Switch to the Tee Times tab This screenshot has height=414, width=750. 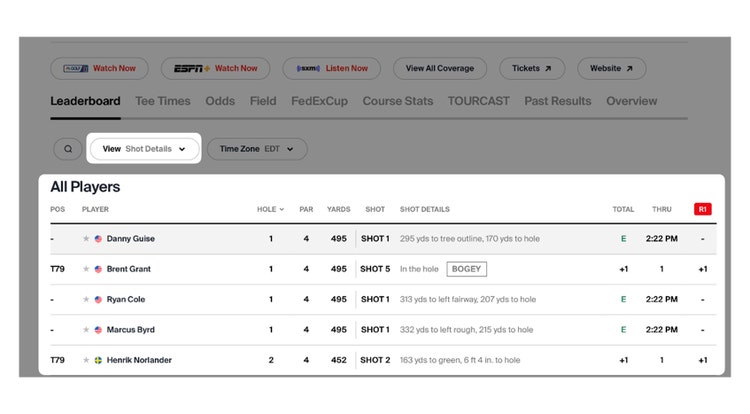tap(163, 101)
